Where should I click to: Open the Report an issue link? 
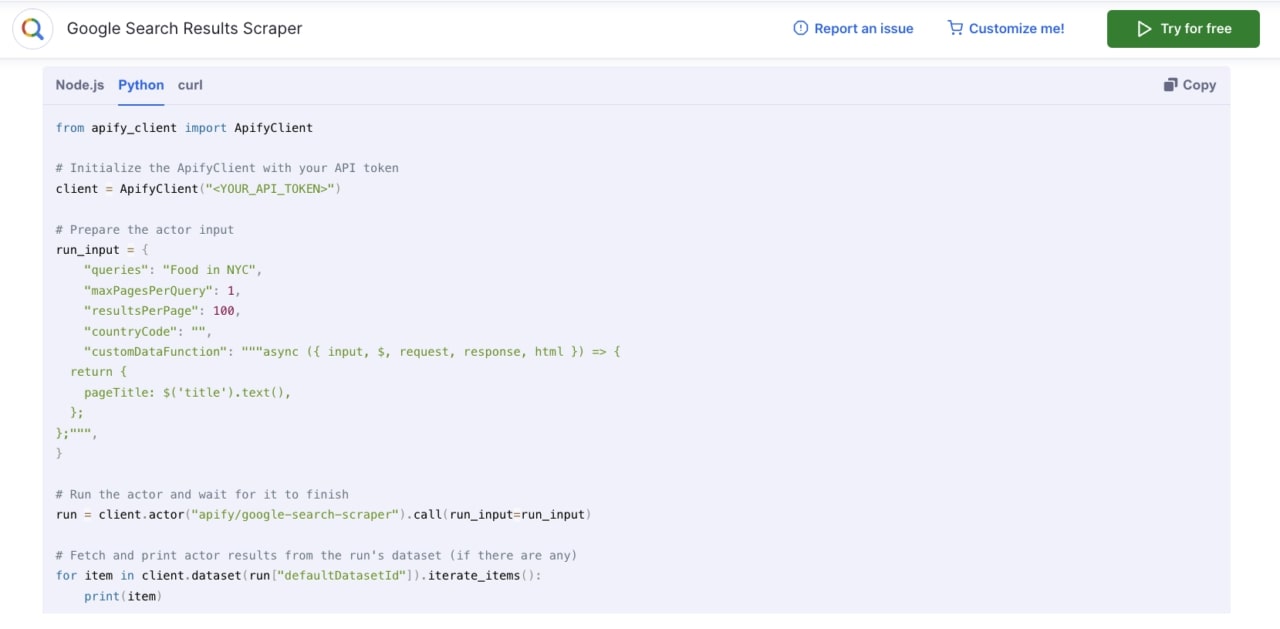coord(864,28)
